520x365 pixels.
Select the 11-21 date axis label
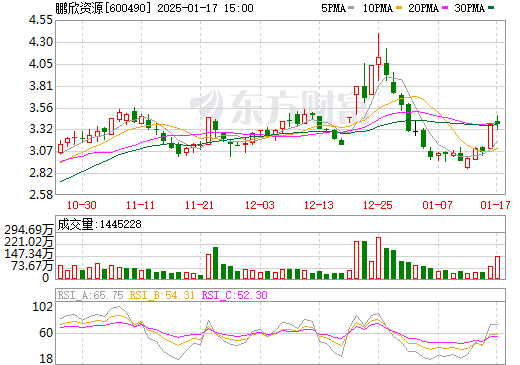point(199,205)
